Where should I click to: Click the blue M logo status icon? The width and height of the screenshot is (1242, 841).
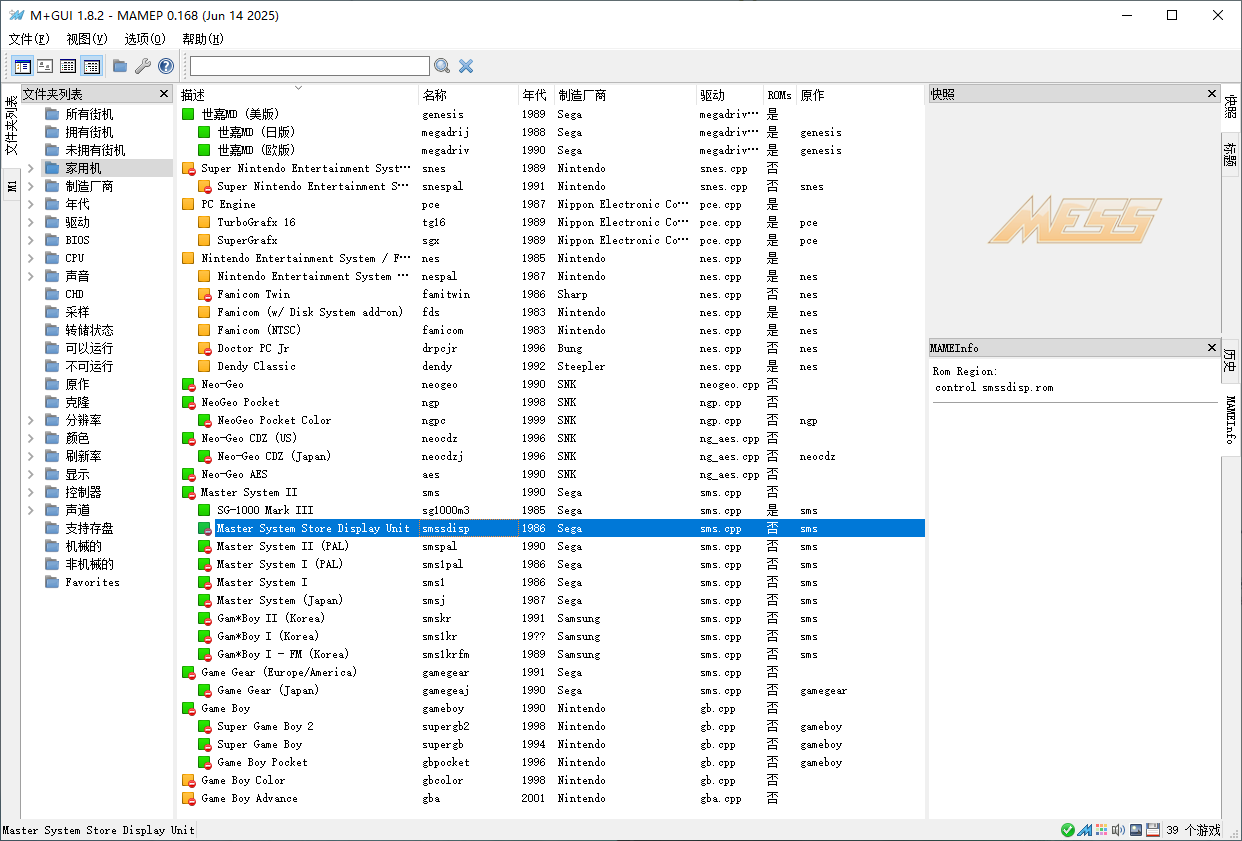(1084, 830)
